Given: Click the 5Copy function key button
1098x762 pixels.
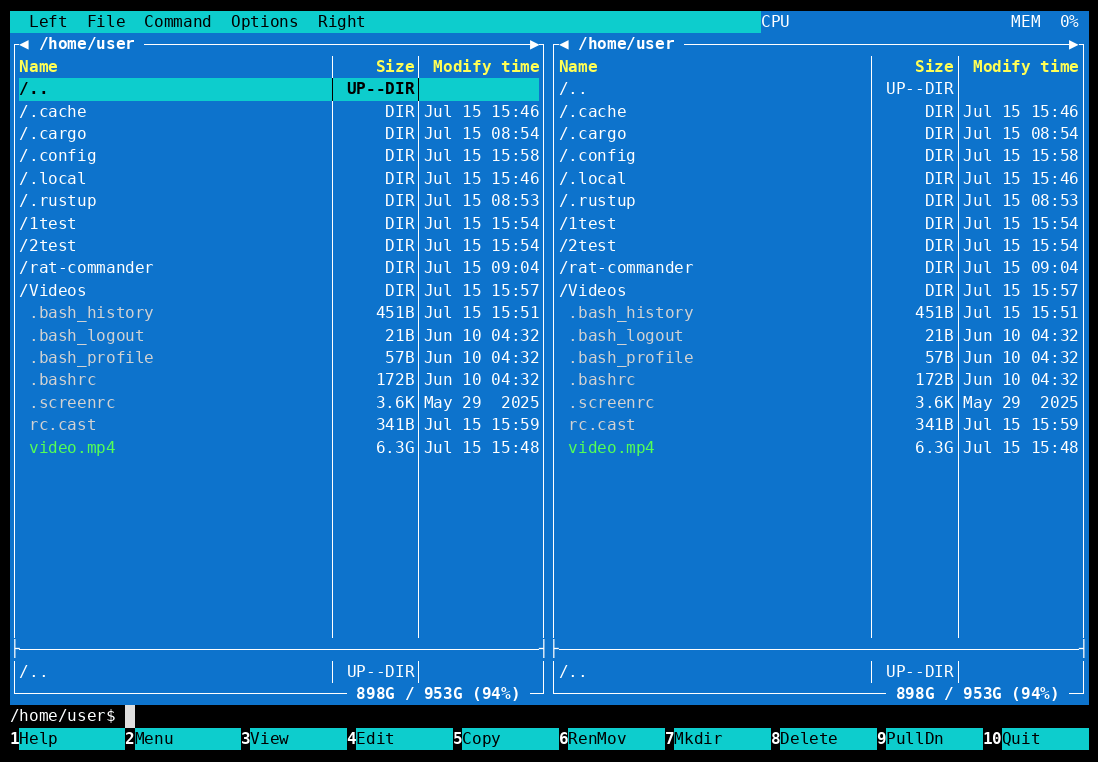Looking at the screenshot, I should coord(506,738).
